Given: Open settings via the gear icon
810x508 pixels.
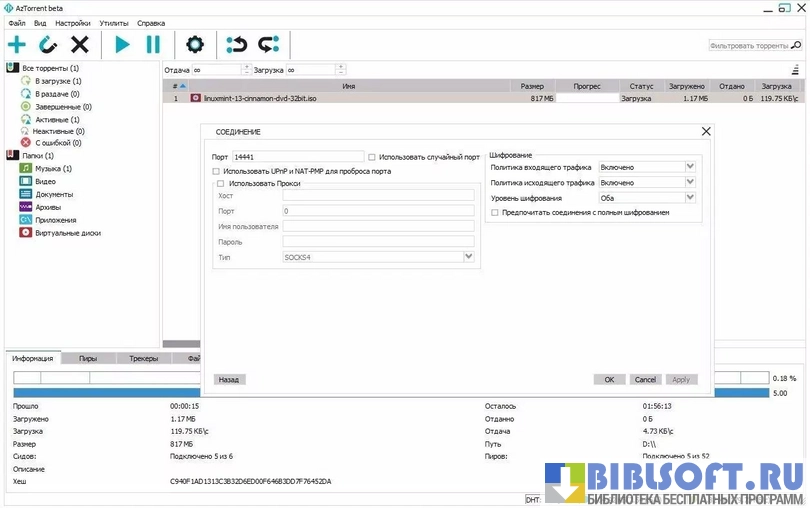Looking at the screenshot, I should click(195, 44).
